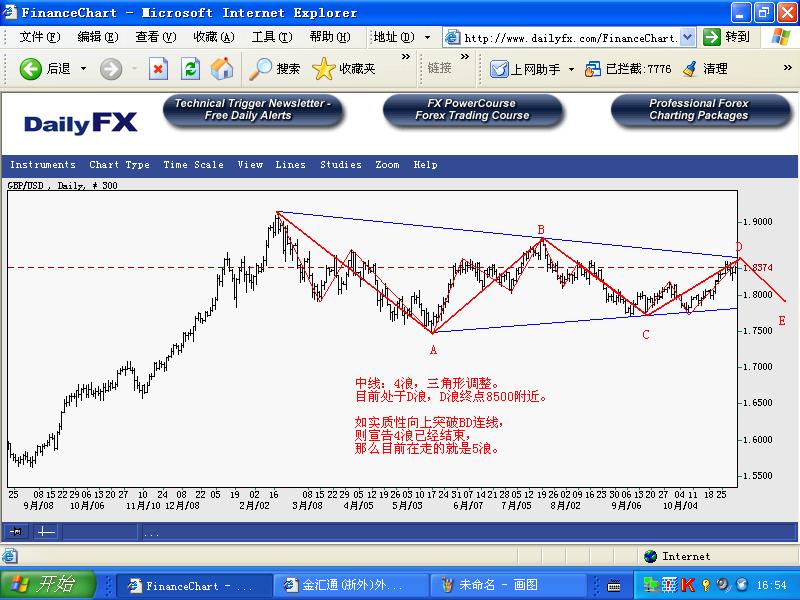The height and width of the screenshot is (600, 800).
Task: Click the Internet zone status indicator
Action: (677, 556)
